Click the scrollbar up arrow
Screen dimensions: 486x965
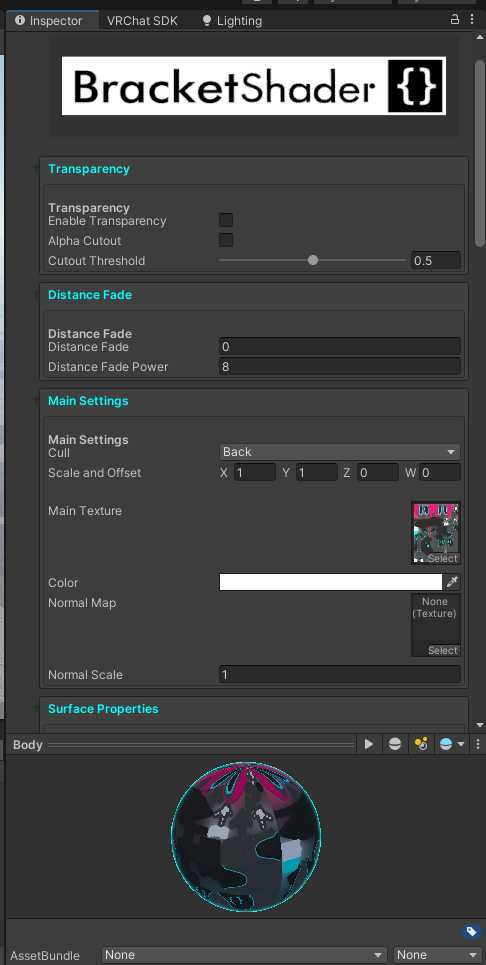coord(480,37)
